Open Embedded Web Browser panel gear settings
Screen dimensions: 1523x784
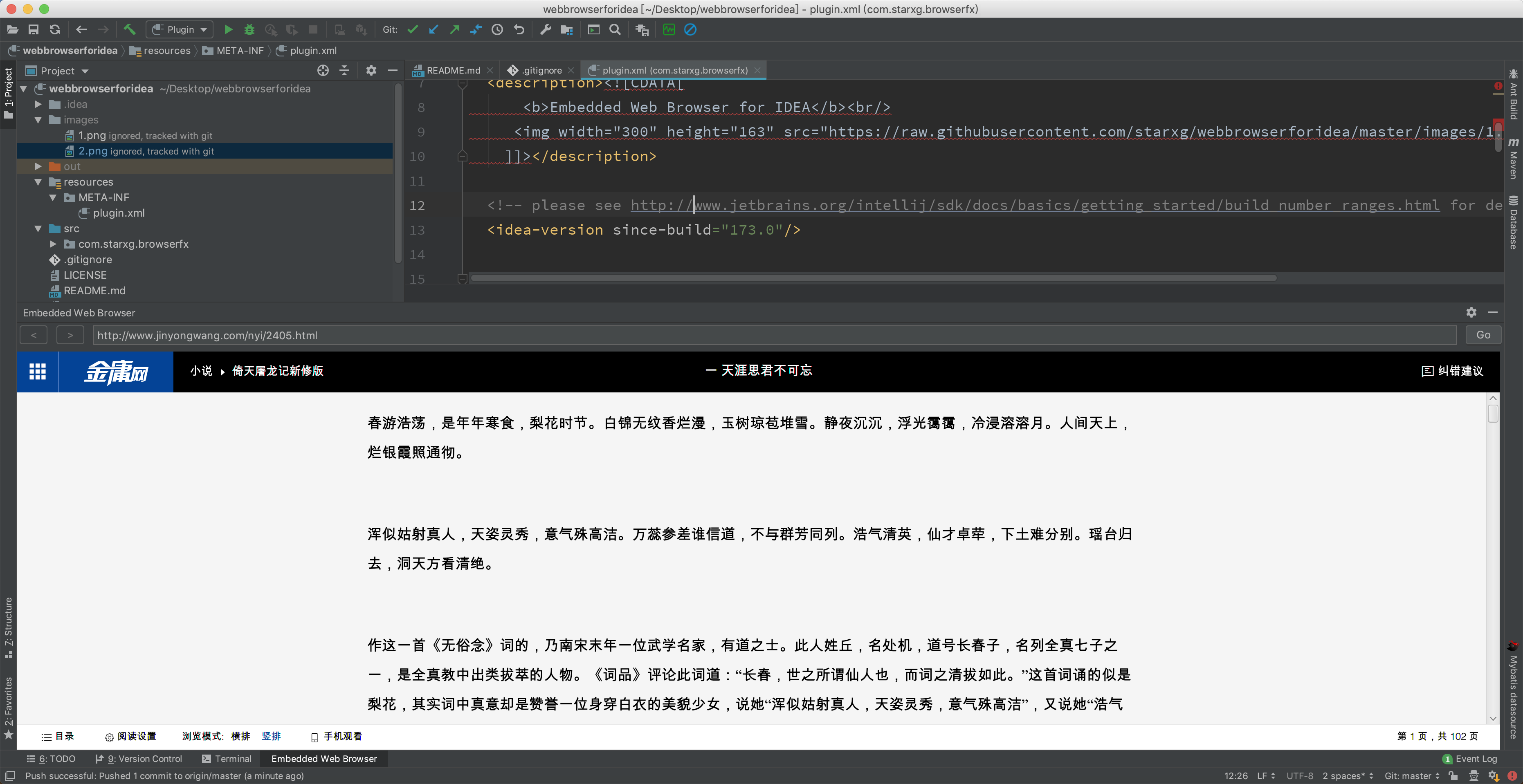click(1471, 313)
